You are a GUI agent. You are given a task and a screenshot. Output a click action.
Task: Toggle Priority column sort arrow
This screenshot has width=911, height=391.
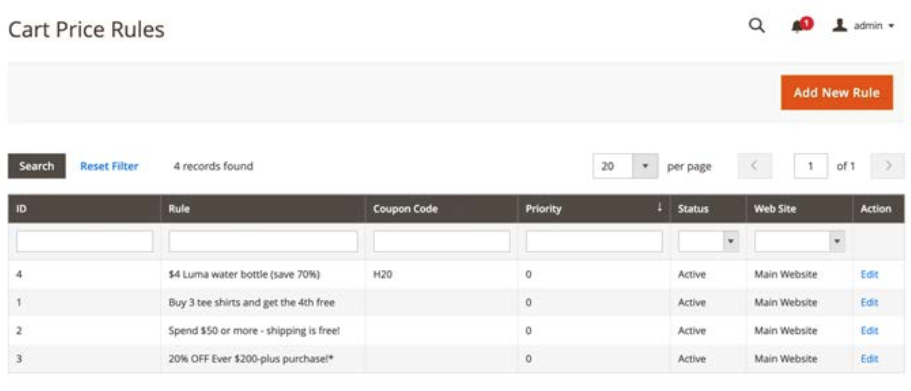[x=659, y=208]
